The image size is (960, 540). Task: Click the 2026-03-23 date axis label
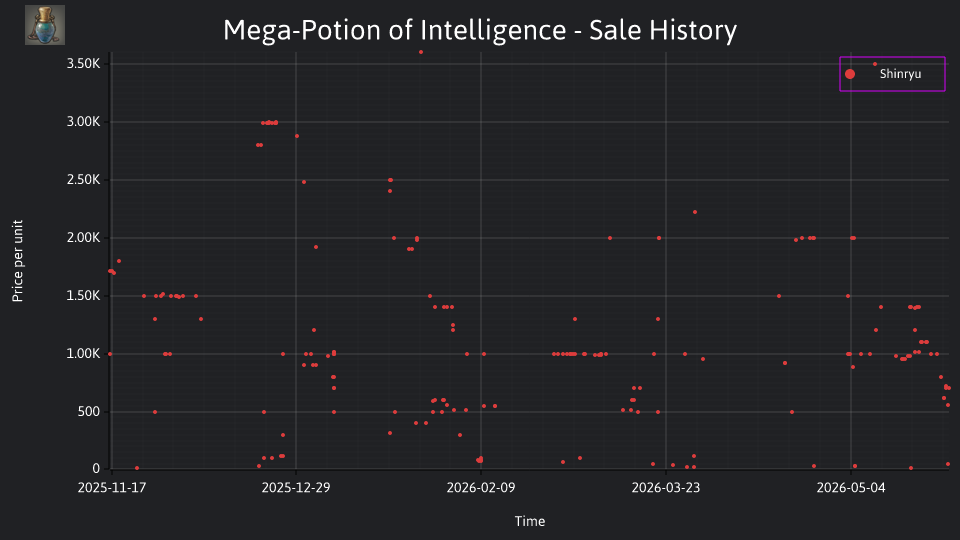666,488
